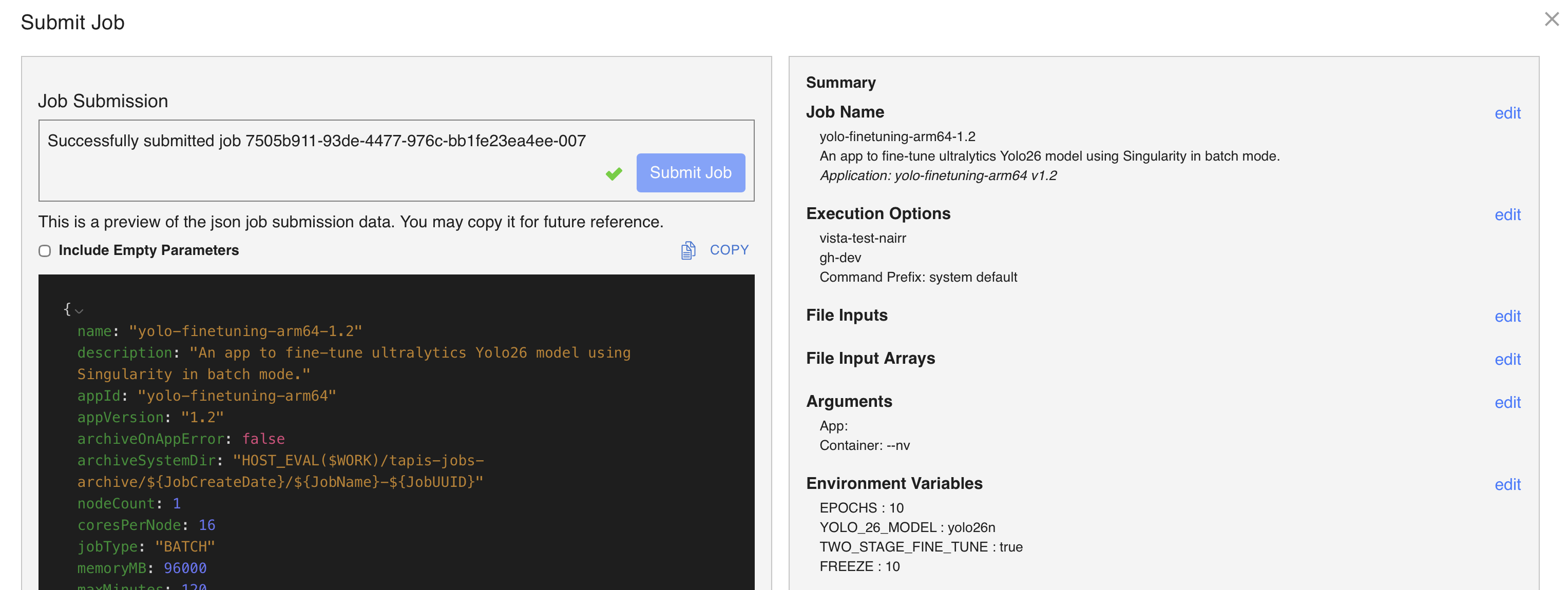Select the successfully submitted job message
1568x590 pixels.
pyautogui.click(x=316, y=141)
